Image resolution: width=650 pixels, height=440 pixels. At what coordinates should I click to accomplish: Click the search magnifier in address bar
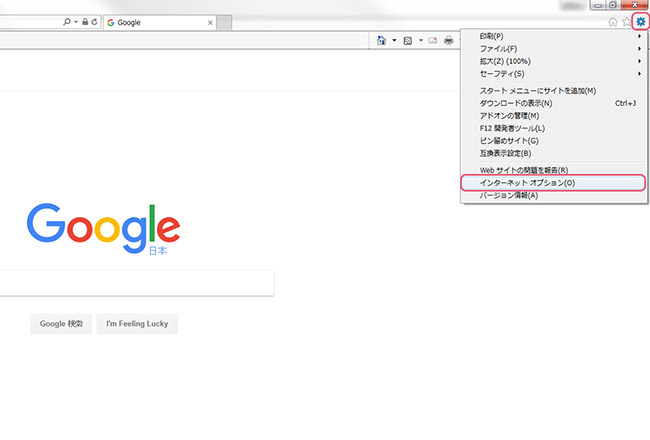[67, 22]
